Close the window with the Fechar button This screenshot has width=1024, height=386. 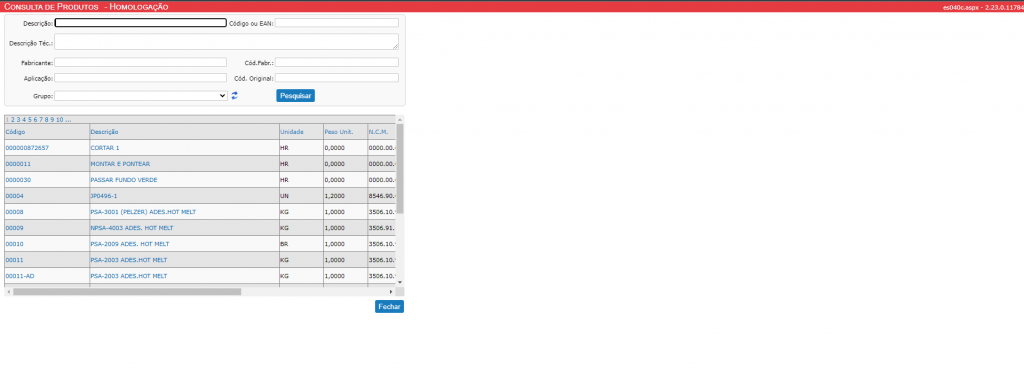point(389,306)
